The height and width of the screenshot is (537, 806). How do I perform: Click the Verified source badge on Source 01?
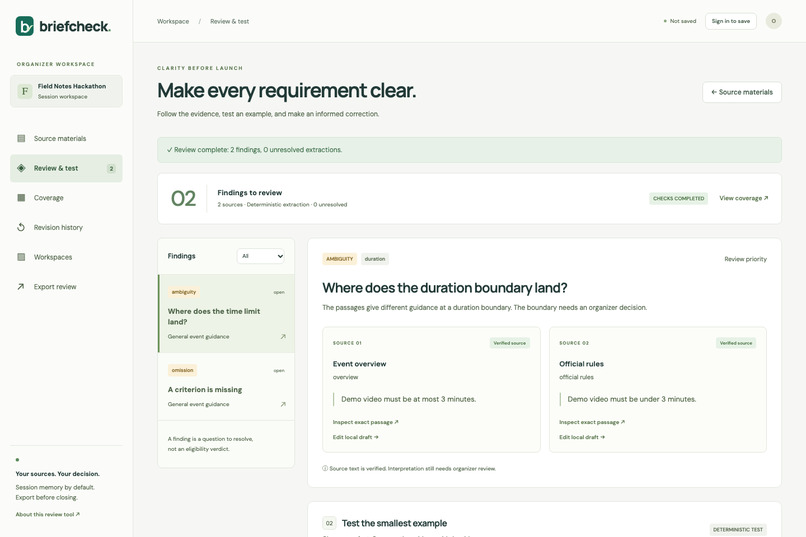[x=509, y=343]
